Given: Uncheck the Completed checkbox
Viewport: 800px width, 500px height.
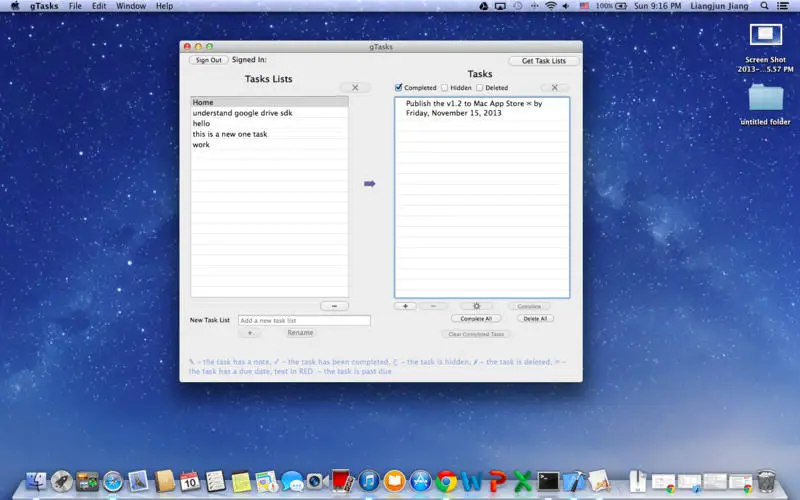Looking at the screenshot, I should click(398, 87).
